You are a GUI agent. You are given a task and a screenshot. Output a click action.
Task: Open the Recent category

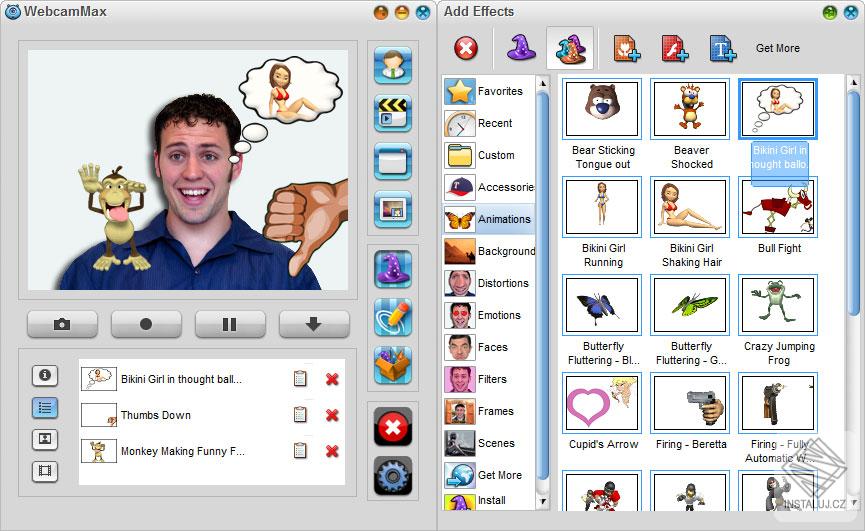click(x=488, y=123)
